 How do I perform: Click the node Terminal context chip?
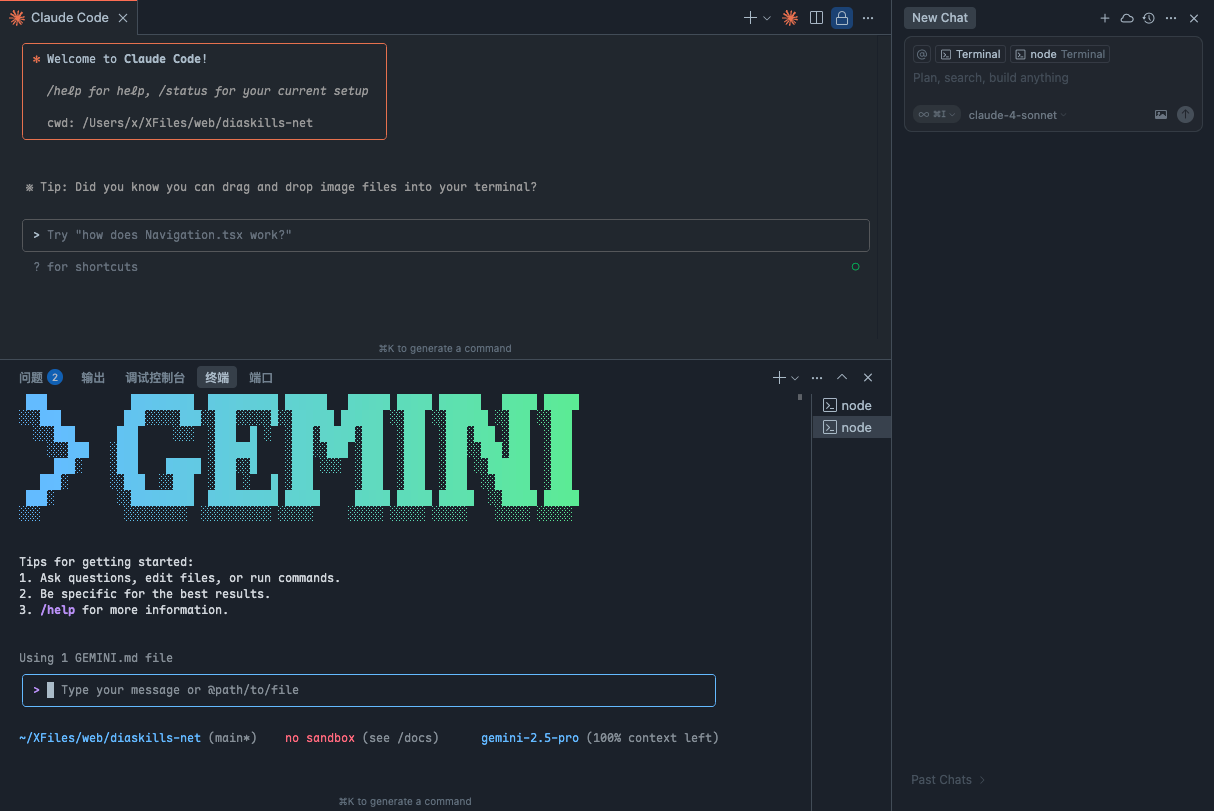tap(1060, 54)
